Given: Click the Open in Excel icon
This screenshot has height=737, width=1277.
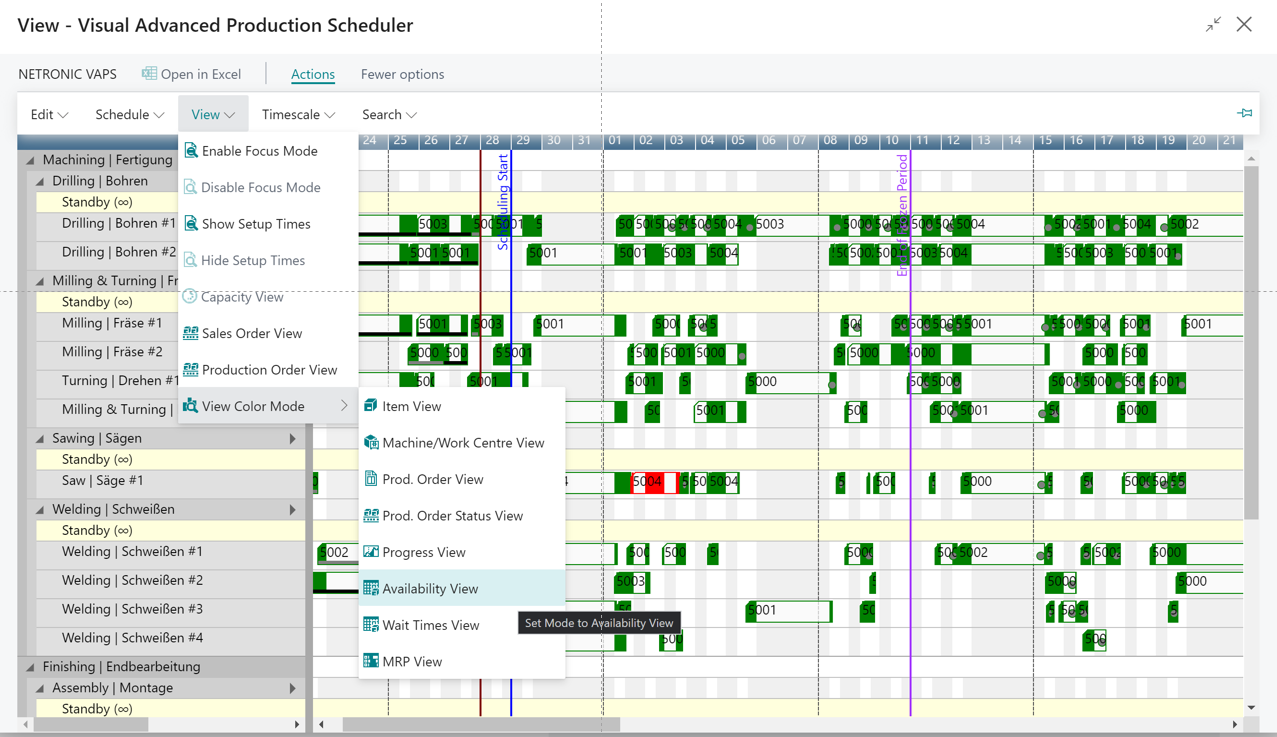Looking at the screenshot, I should click(149, 74).
